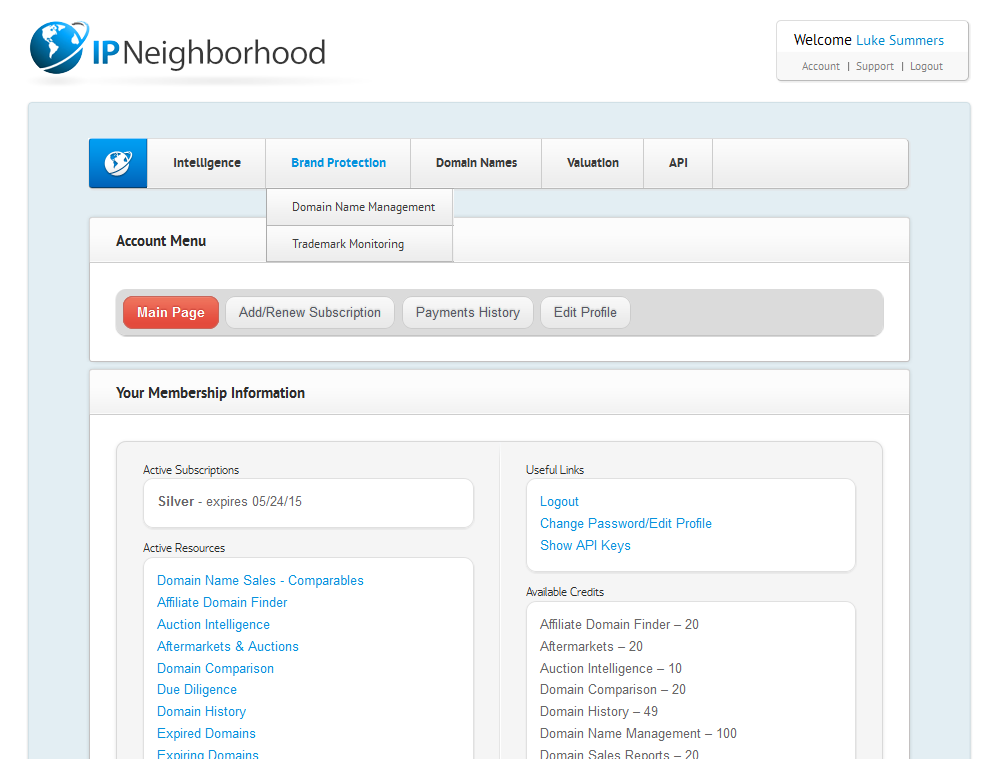Select the API navigation item
The width and height of the screenshot is (982, 759).
click(678, 163)
